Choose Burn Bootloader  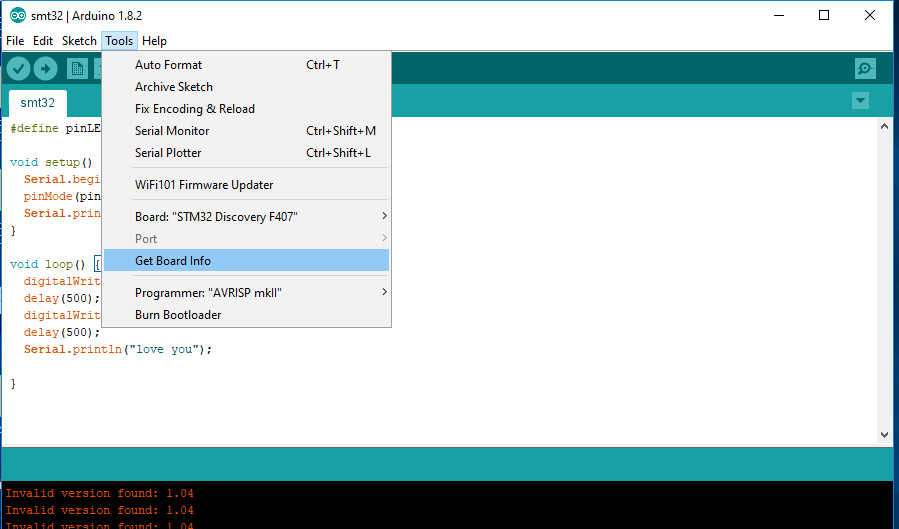tap(247, 315)
